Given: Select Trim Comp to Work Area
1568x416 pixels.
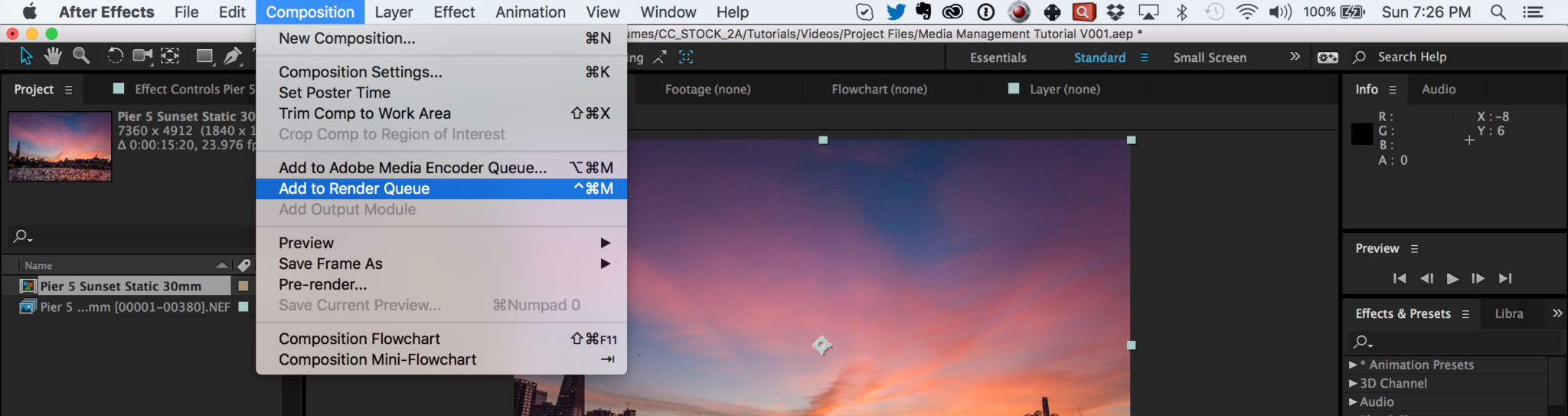Looking at the screenshot, I should pos(441,113).
